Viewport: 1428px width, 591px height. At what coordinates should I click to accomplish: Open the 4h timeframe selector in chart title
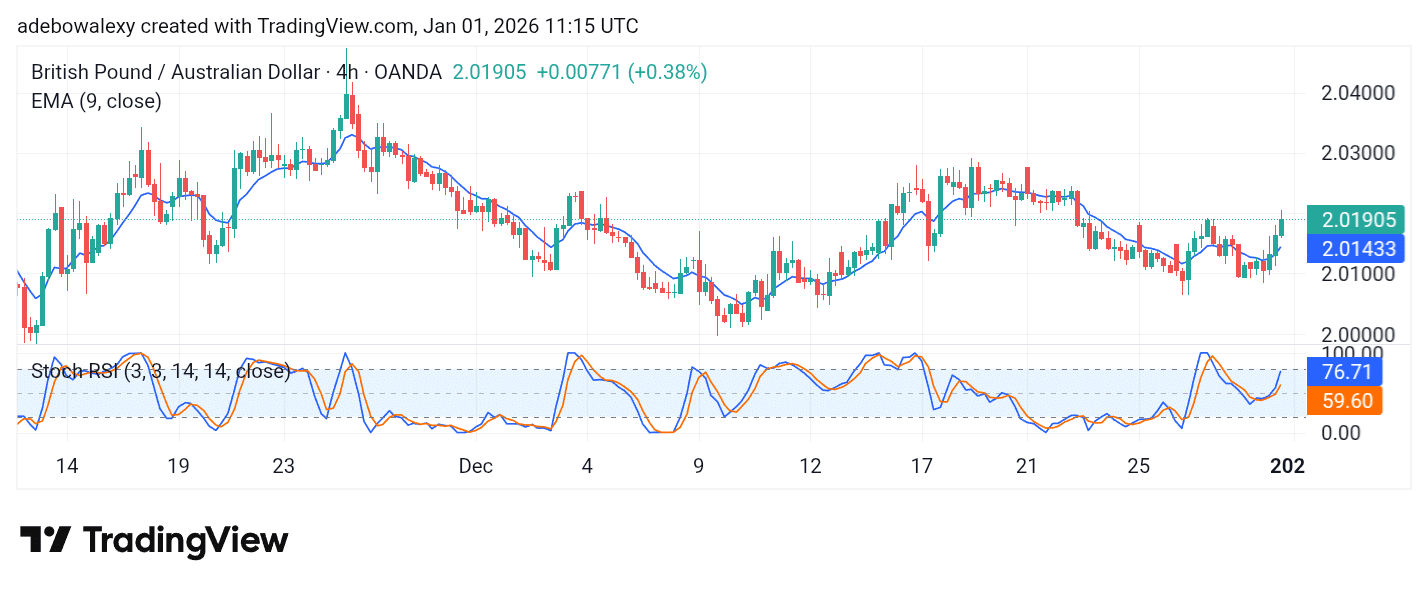(347, 71)
